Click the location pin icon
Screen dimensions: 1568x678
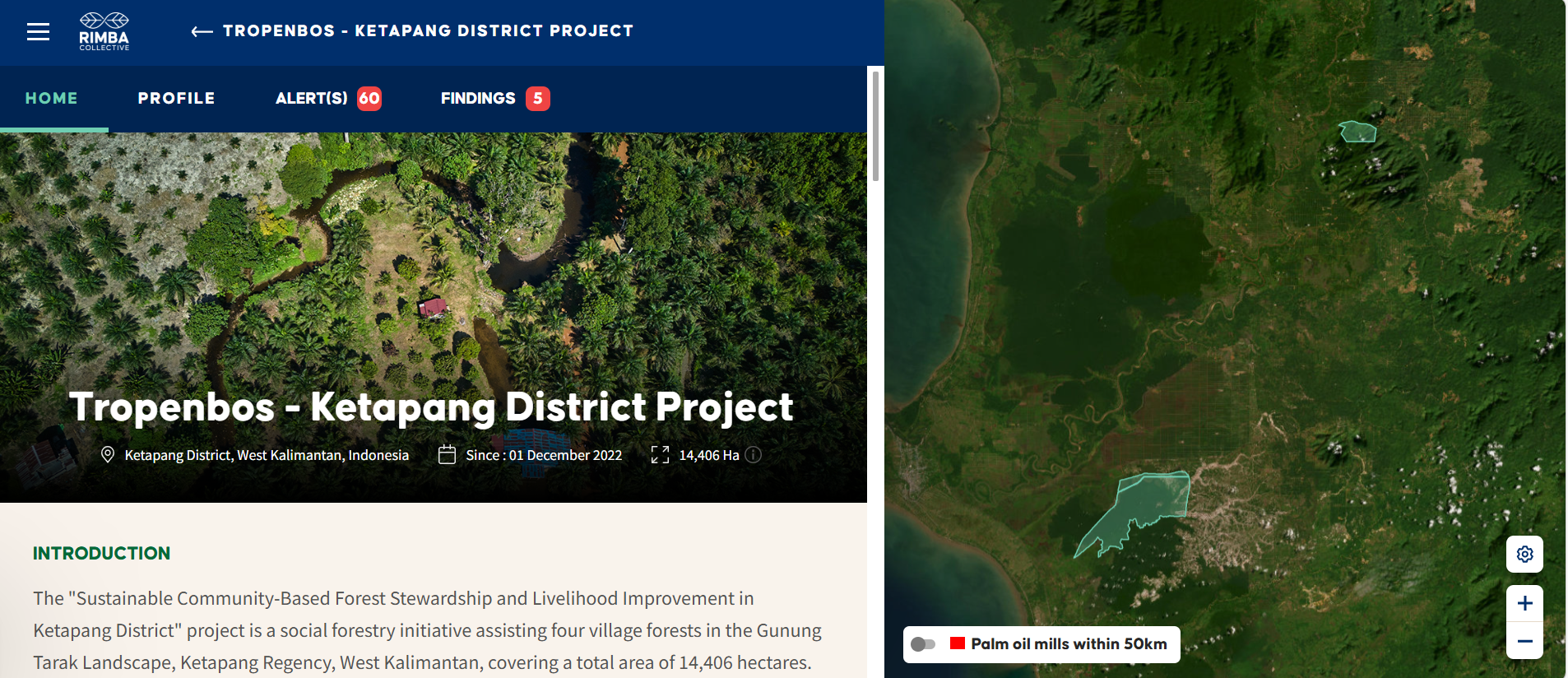(x=108, y=455)
